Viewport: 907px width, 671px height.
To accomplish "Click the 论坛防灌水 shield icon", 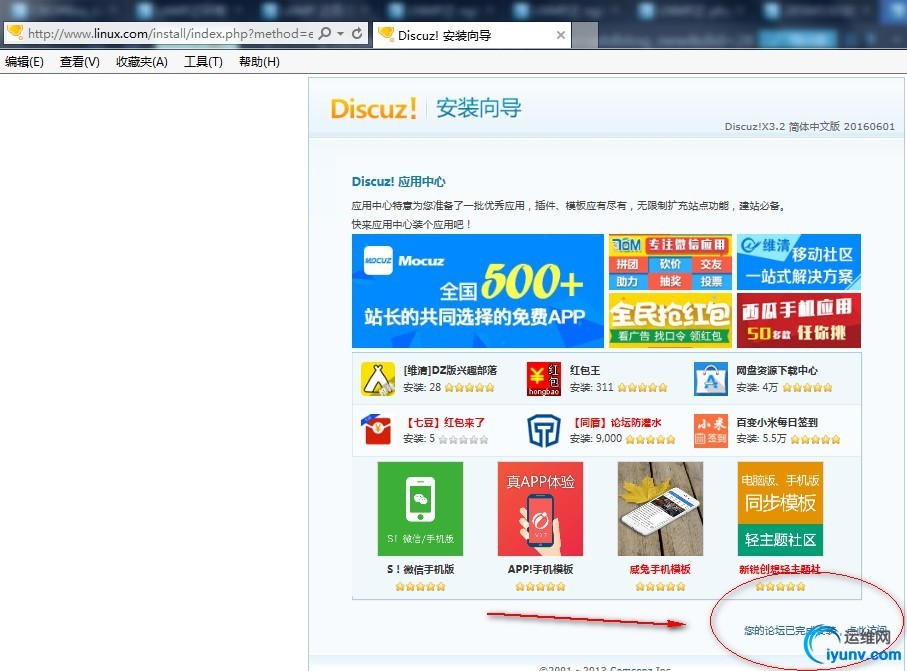I will click(x=544, y=430).
